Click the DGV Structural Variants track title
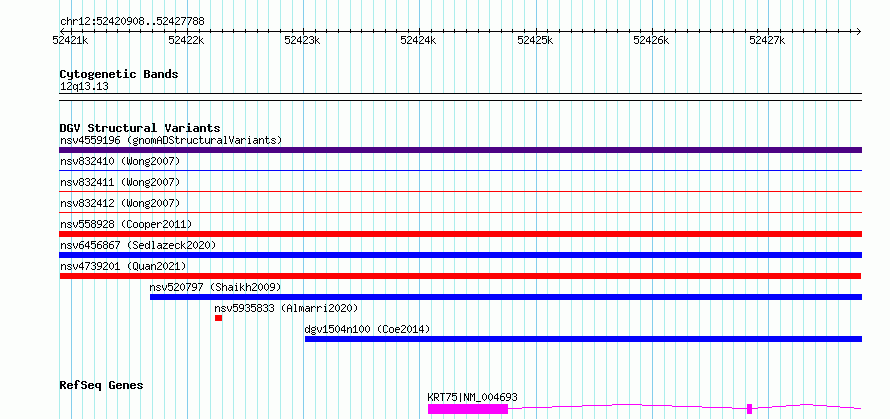890x419 pixels. (x=140, y=128)
